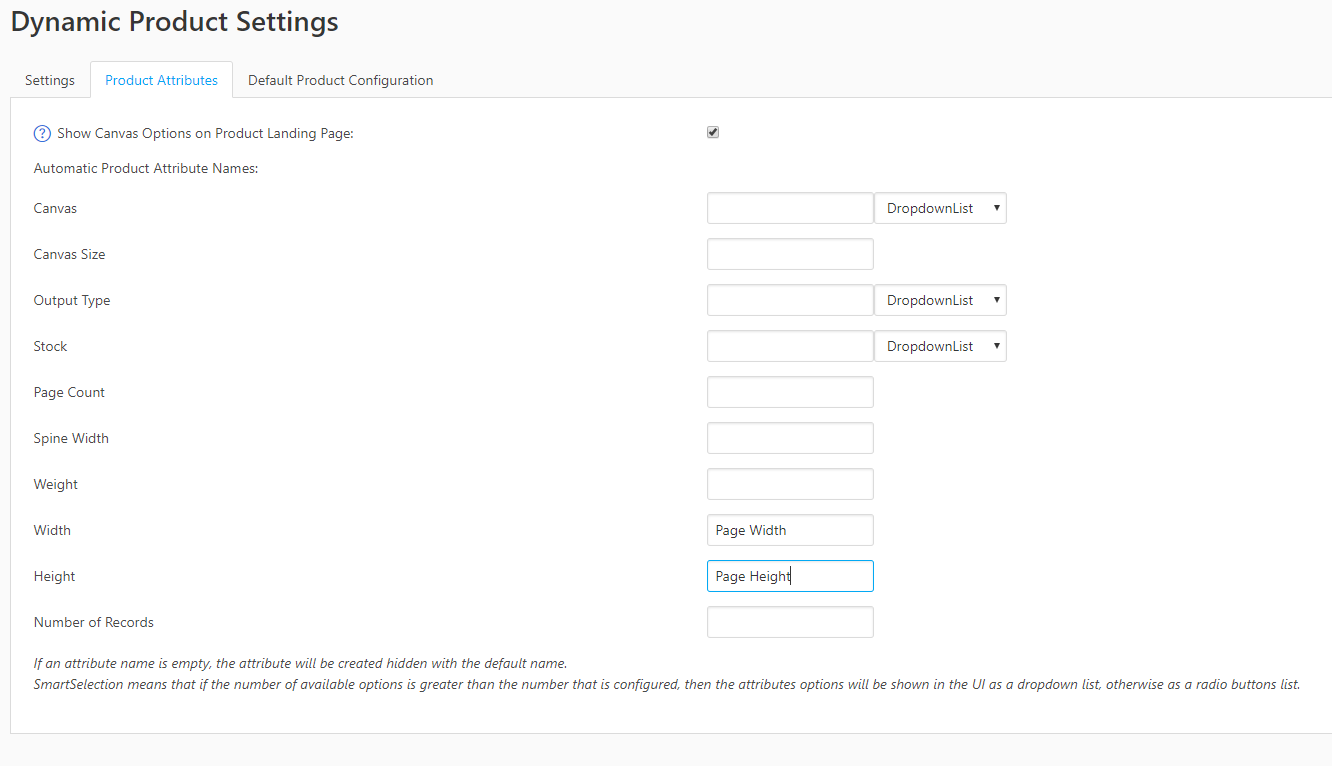Click the help question mark icon

click(x=42, y=133)
